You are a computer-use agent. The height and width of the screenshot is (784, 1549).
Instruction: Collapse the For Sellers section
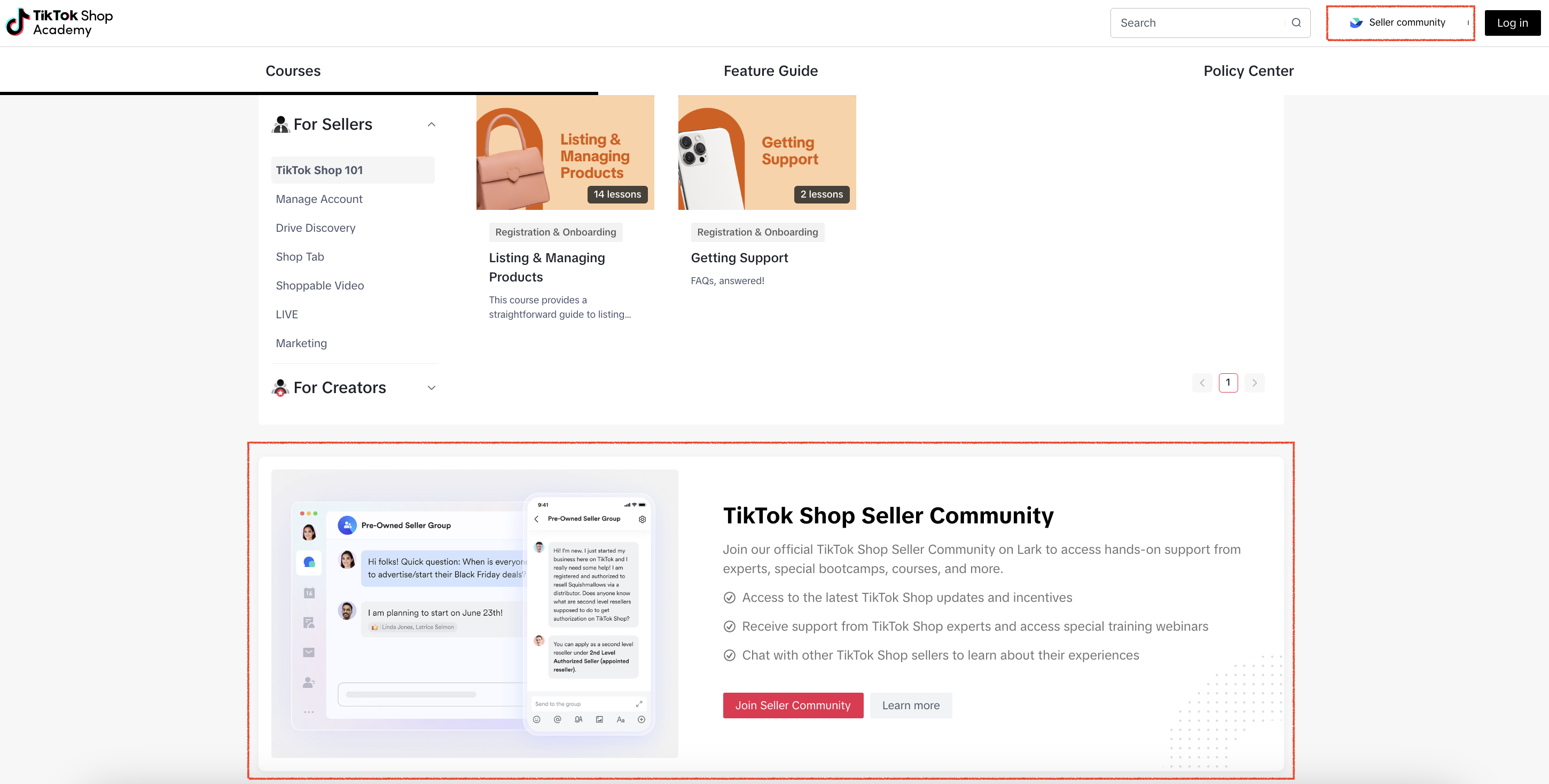(431, 124)
